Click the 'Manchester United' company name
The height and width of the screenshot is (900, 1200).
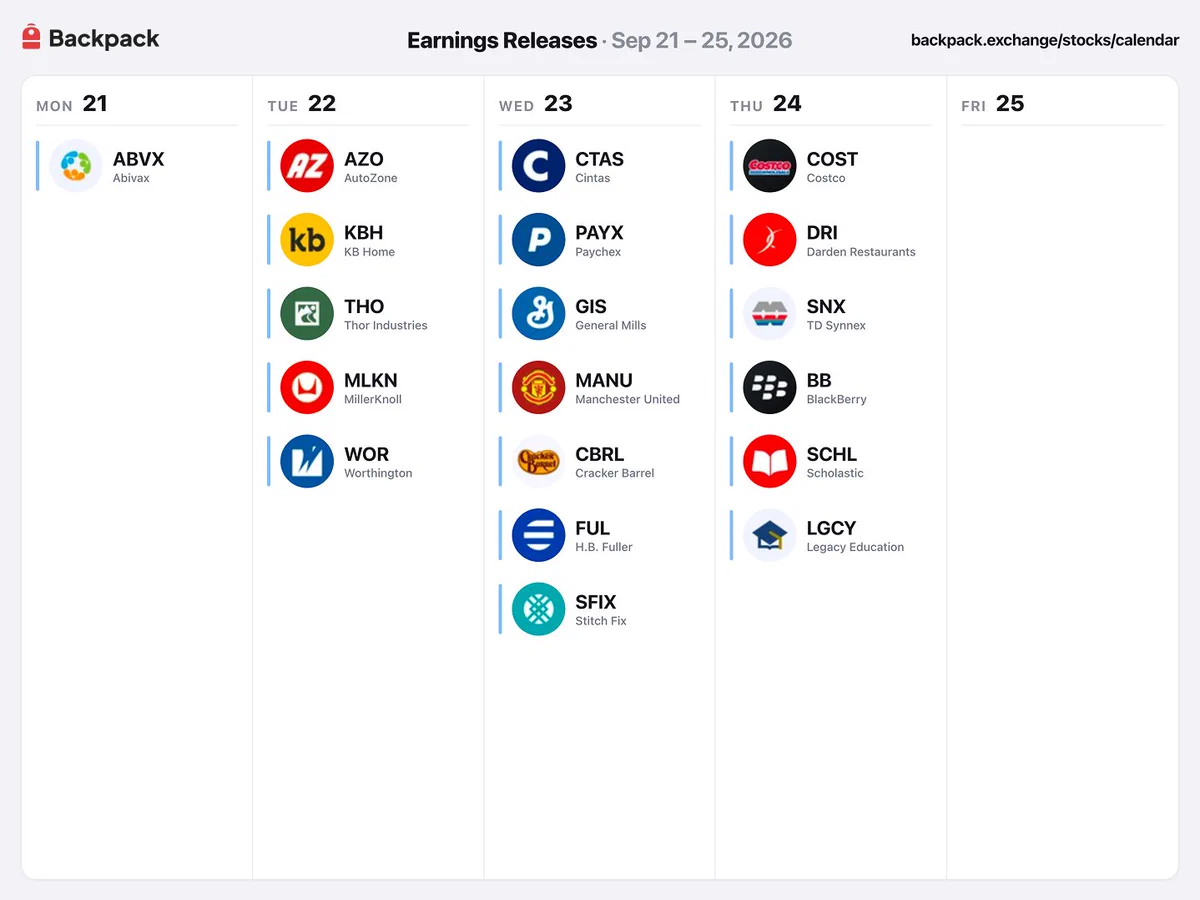[x=627, y=400]
